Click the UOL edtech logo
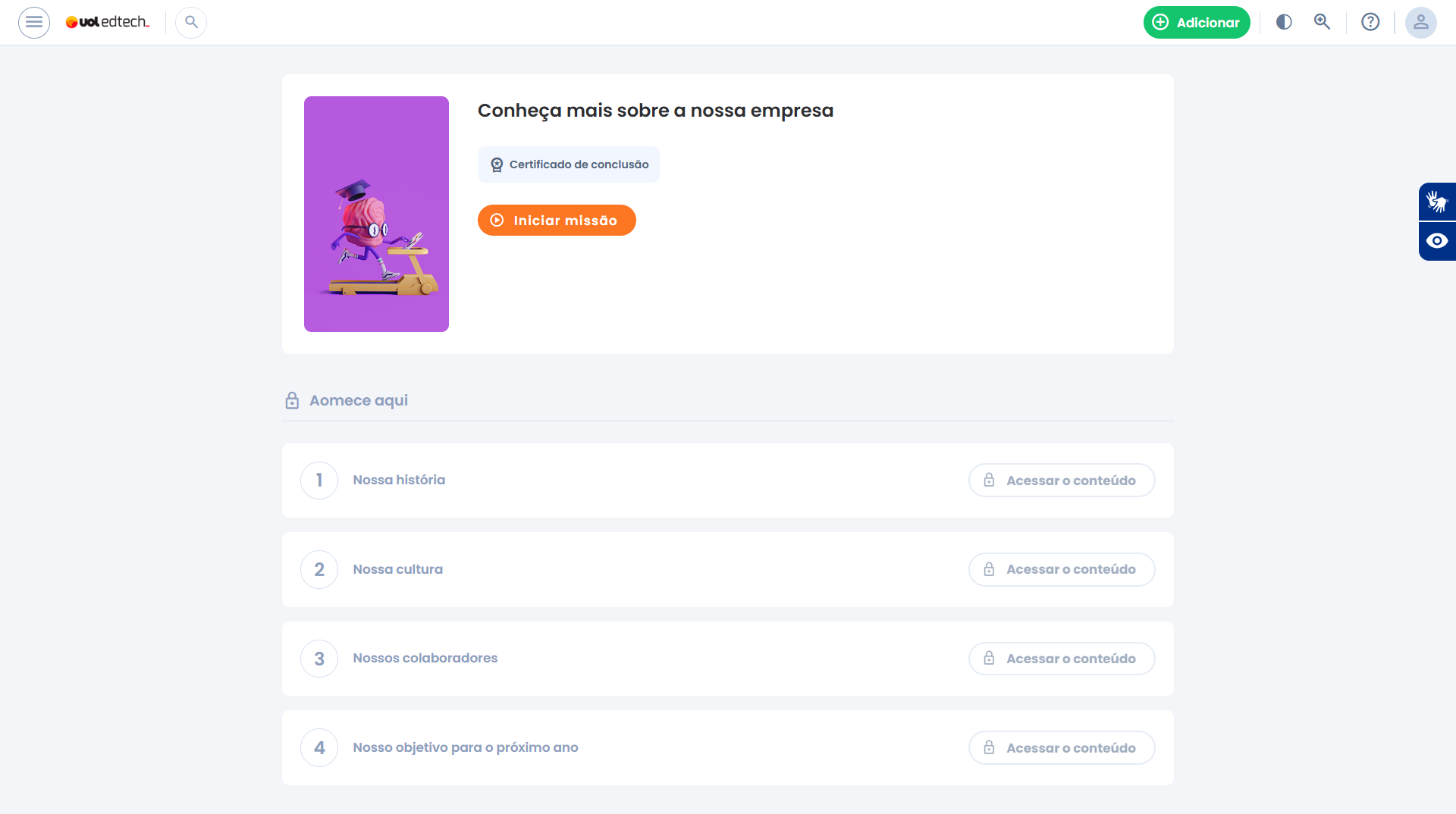 click(108, 22)
